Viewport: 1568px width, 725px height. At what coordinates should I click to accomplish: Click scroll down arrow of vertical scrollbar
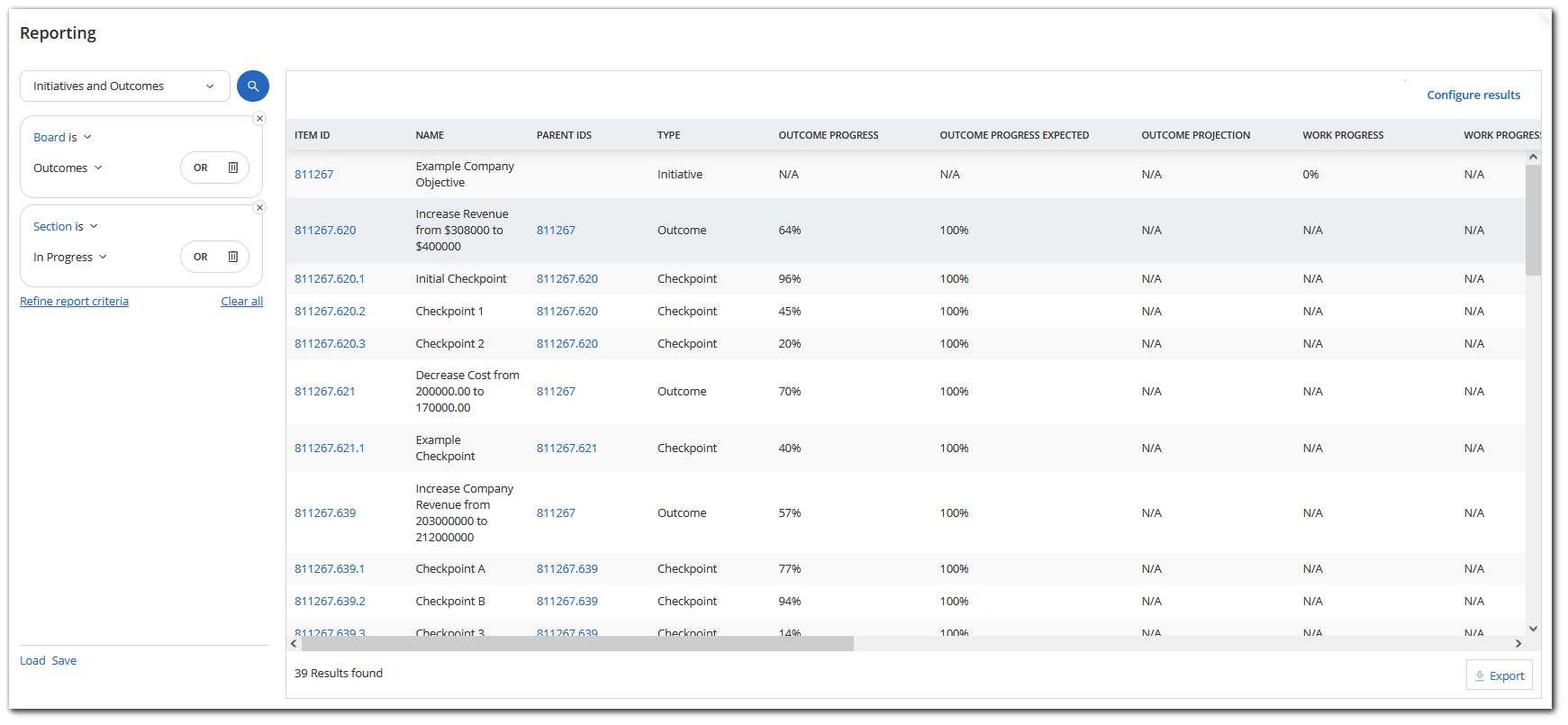click(1533, 629)
